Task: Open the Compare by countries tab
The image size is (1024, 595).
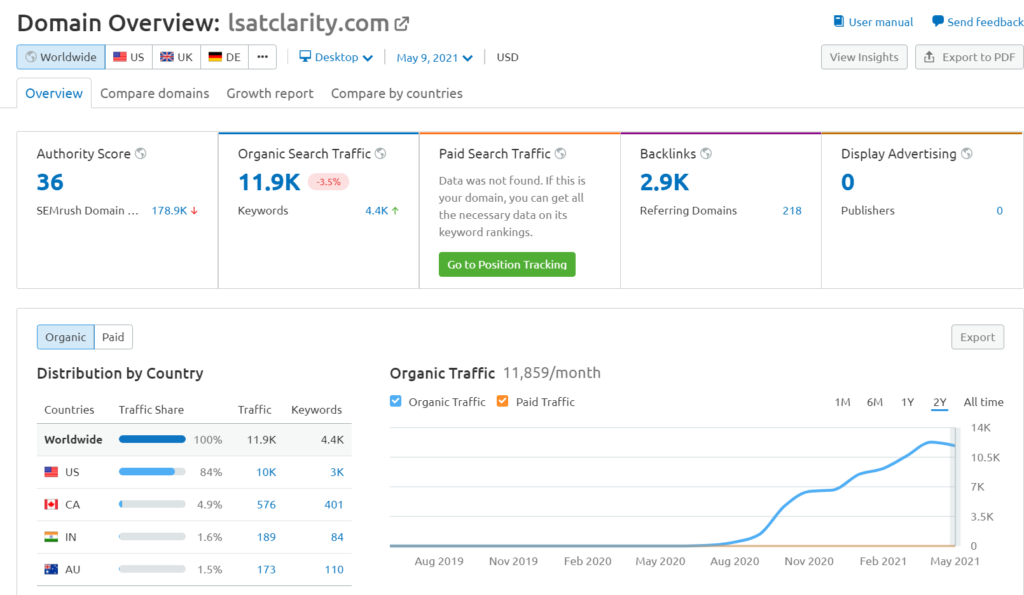Action: [396, 93]
